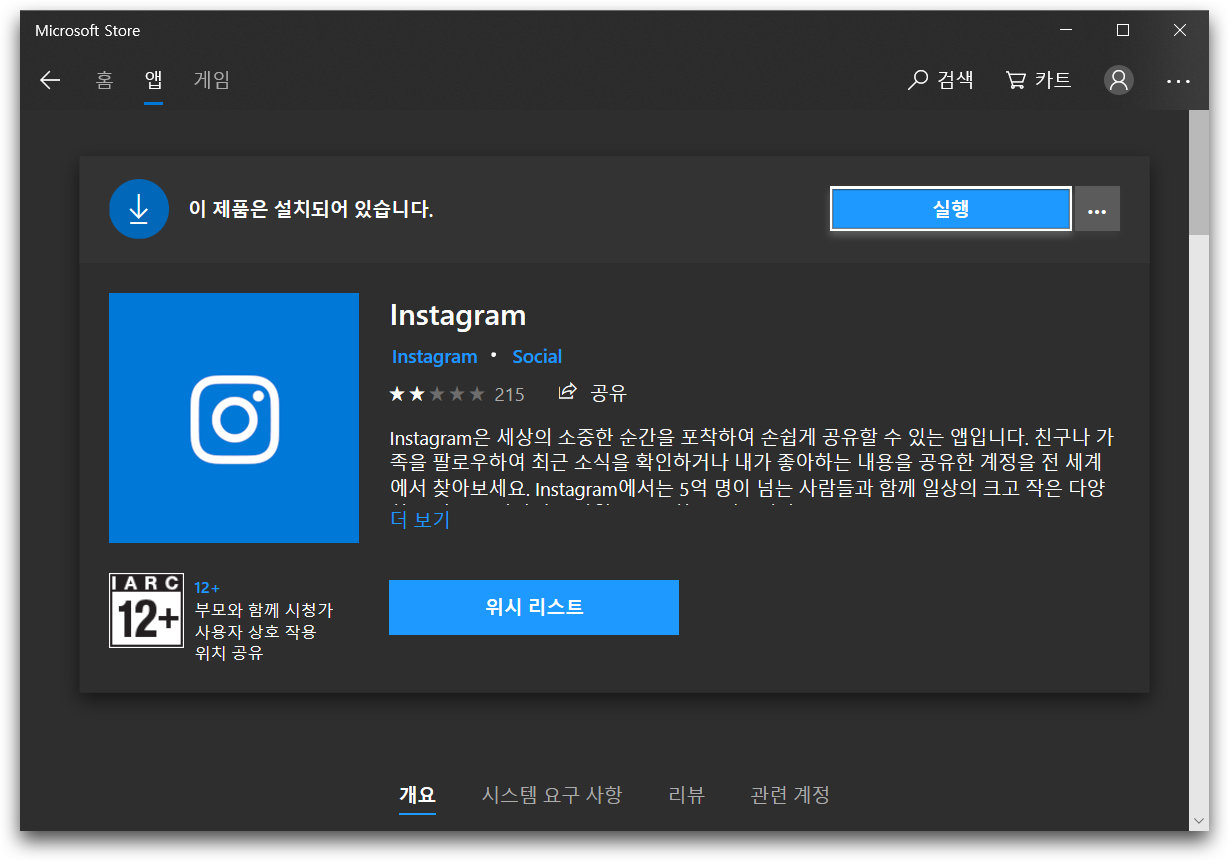Click the Instagram title text
Image resolution: width=1229 pixels, height=861 pixels.
click(x=458, y=315)
